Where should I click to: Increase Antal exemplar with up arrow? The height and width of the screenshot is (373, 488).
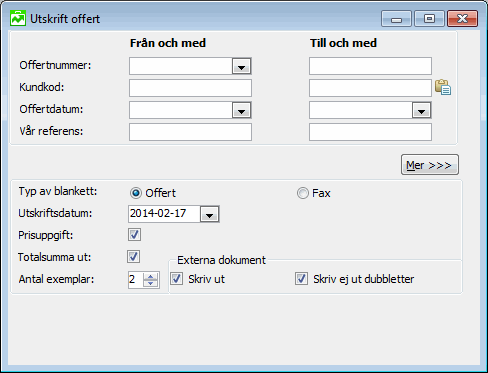coord(151,276)
